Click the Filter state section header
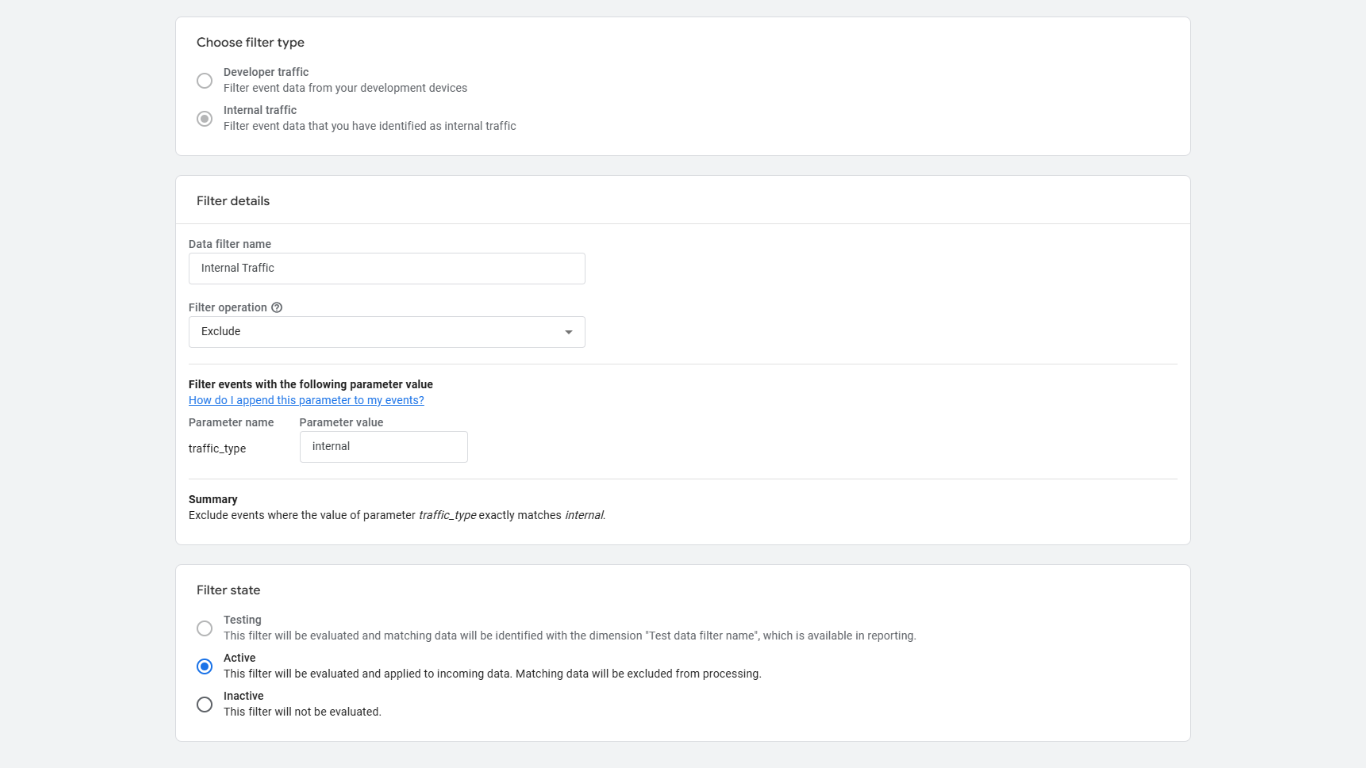This screenshot has width=1366, height=768. (228, 590)
